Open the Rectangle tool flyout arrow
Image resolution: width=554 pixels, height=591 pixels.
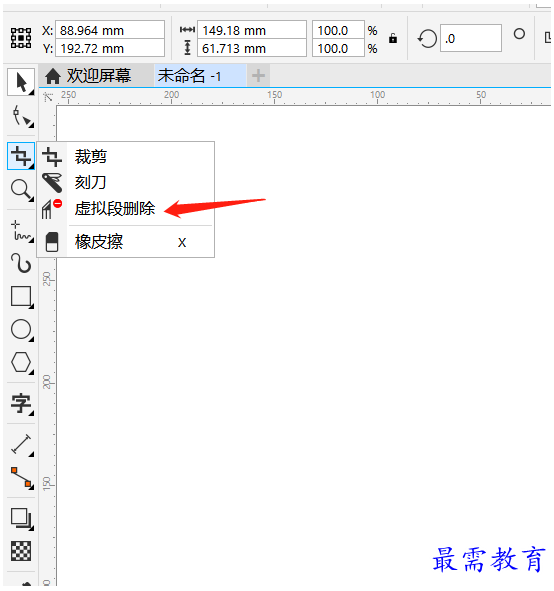coord(32,306)
